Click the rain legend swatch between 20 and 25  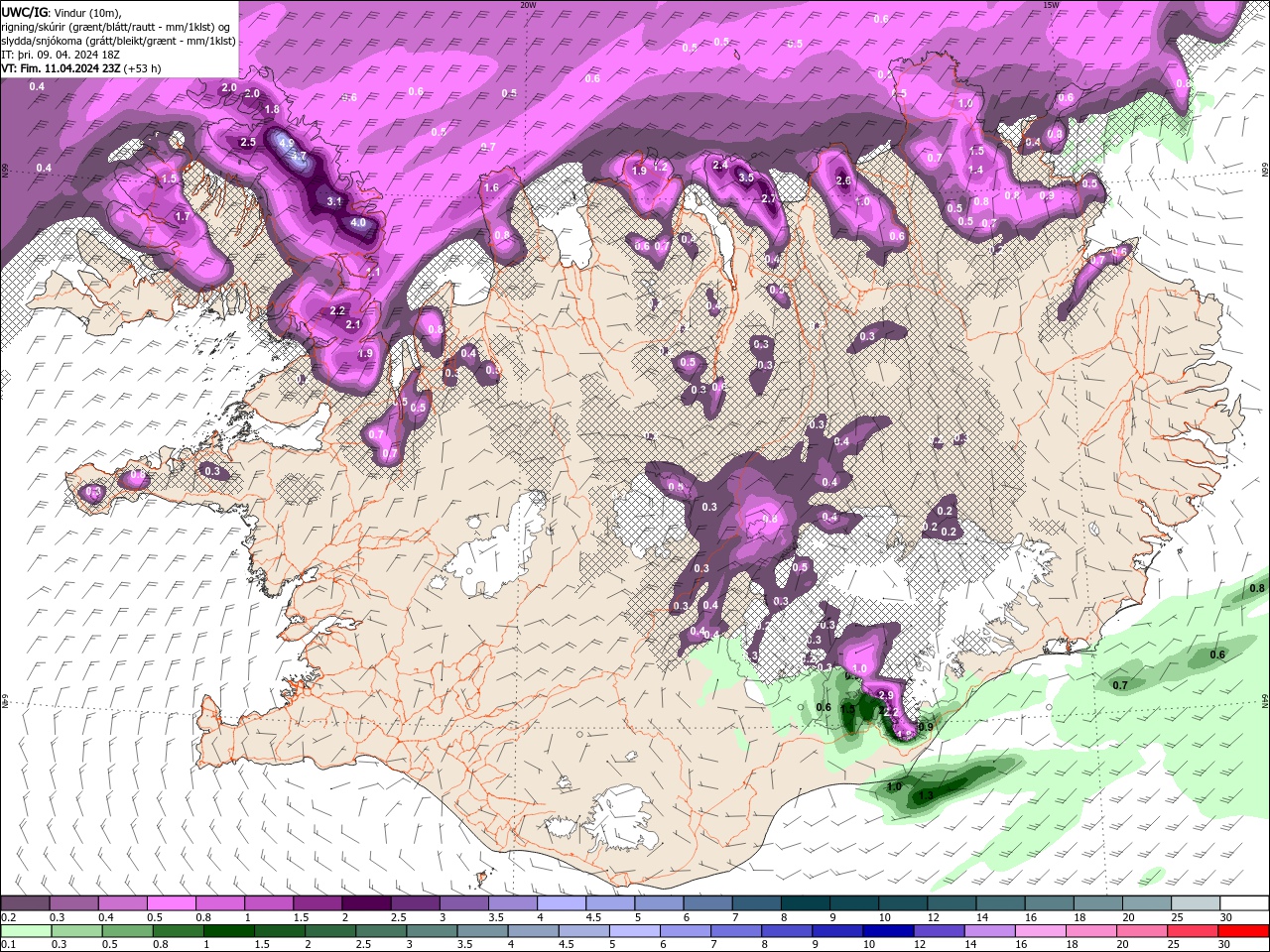pos(1143,930)
